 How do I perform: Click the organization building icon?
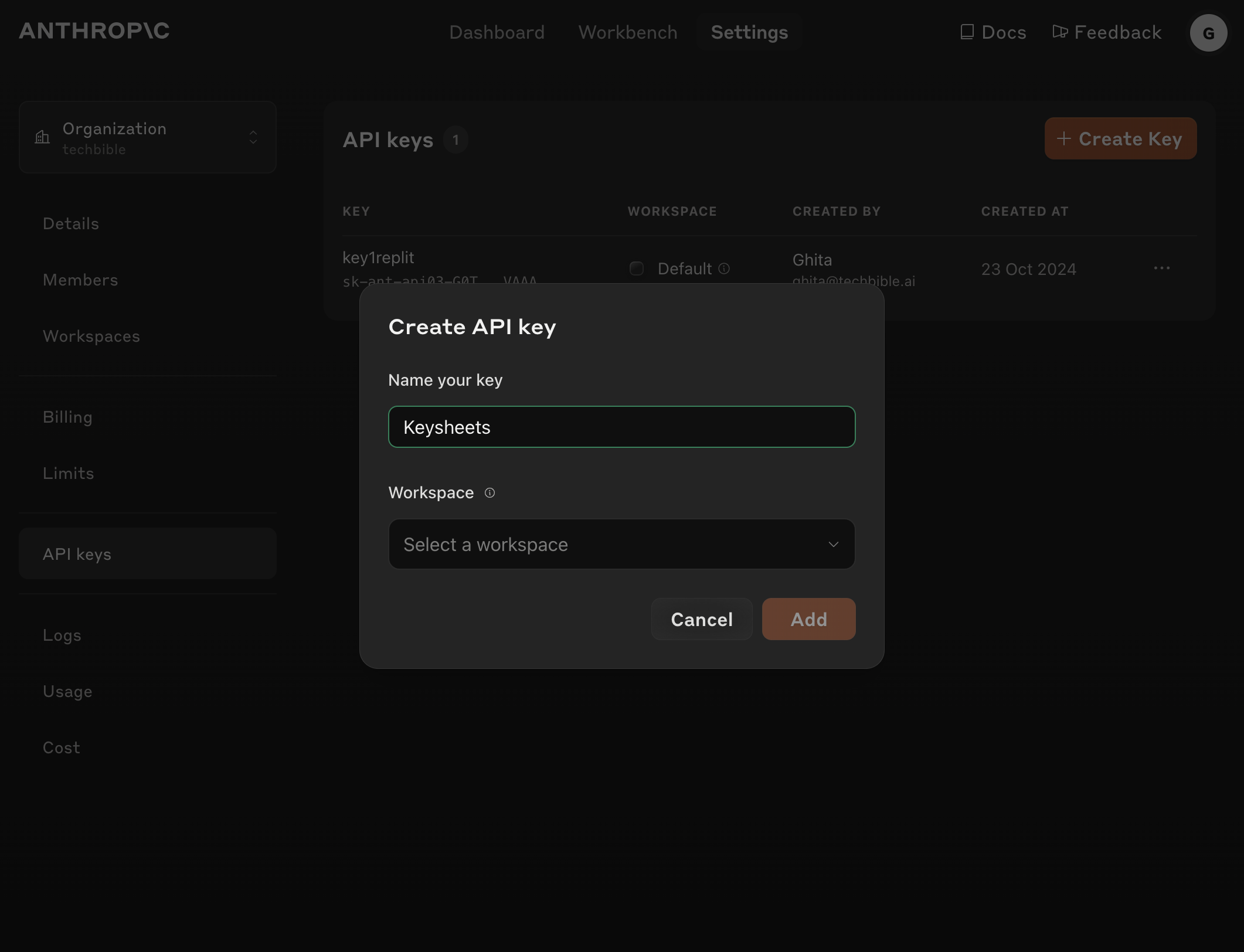coord(42,137)
